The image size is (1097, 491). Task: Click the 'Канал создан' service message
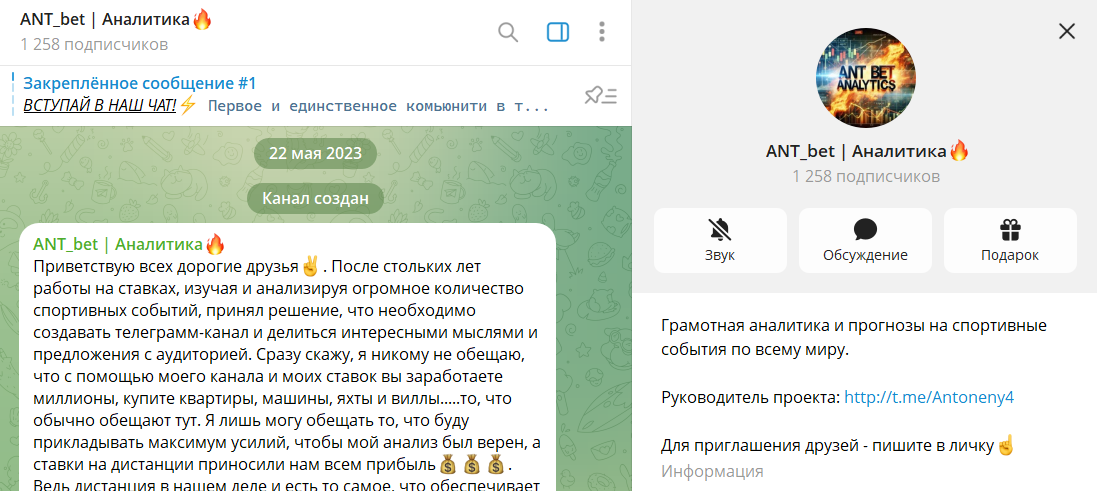tap(315, 199)
